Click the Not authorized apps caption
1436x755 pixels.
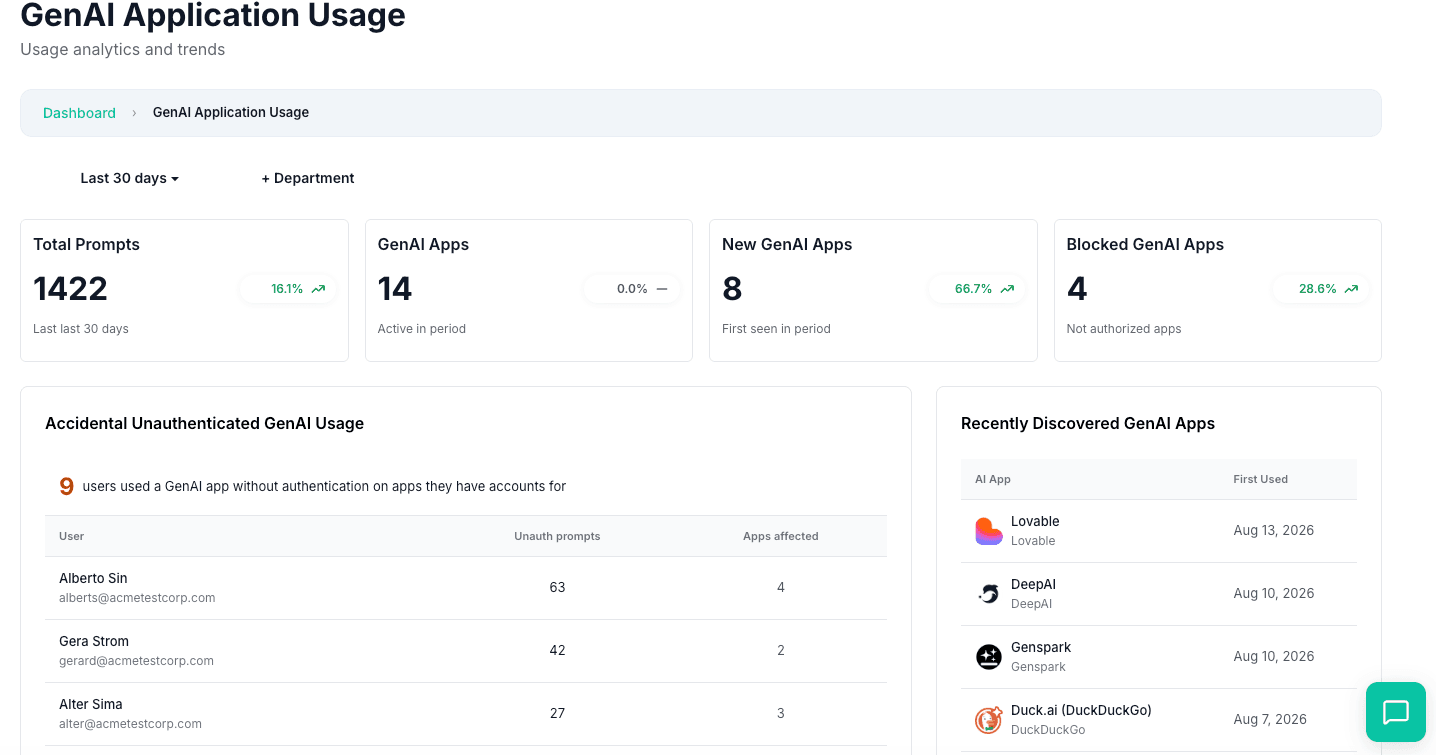click(1124, 329)
